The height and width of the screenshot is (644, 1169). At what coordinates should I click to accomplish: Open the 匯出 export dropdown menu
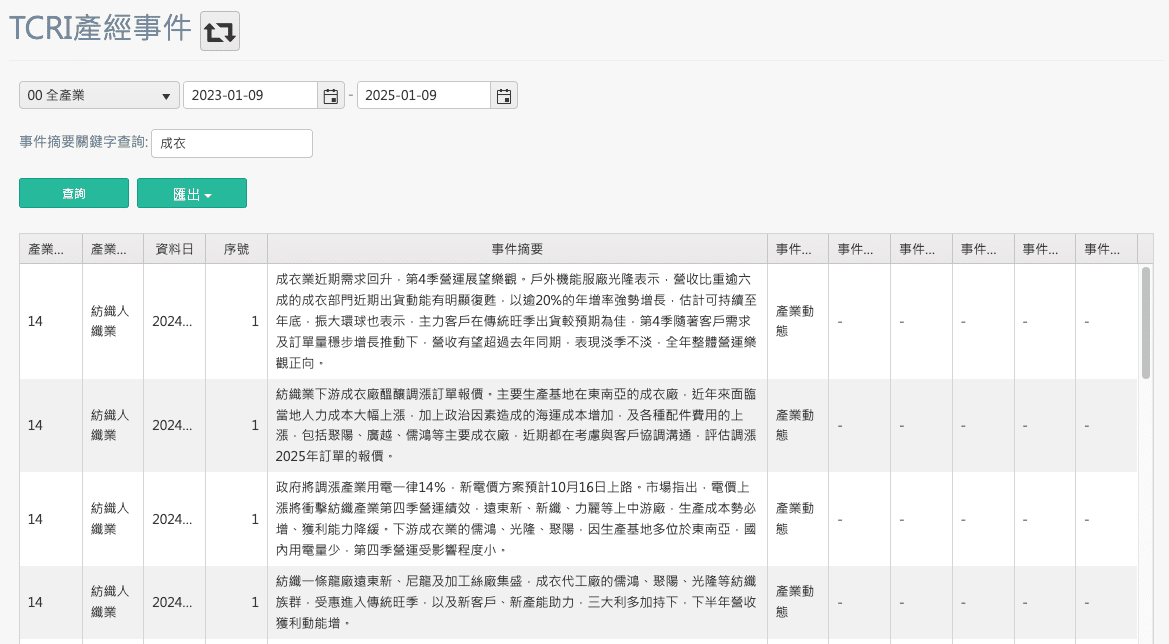(x=192, y=193)
